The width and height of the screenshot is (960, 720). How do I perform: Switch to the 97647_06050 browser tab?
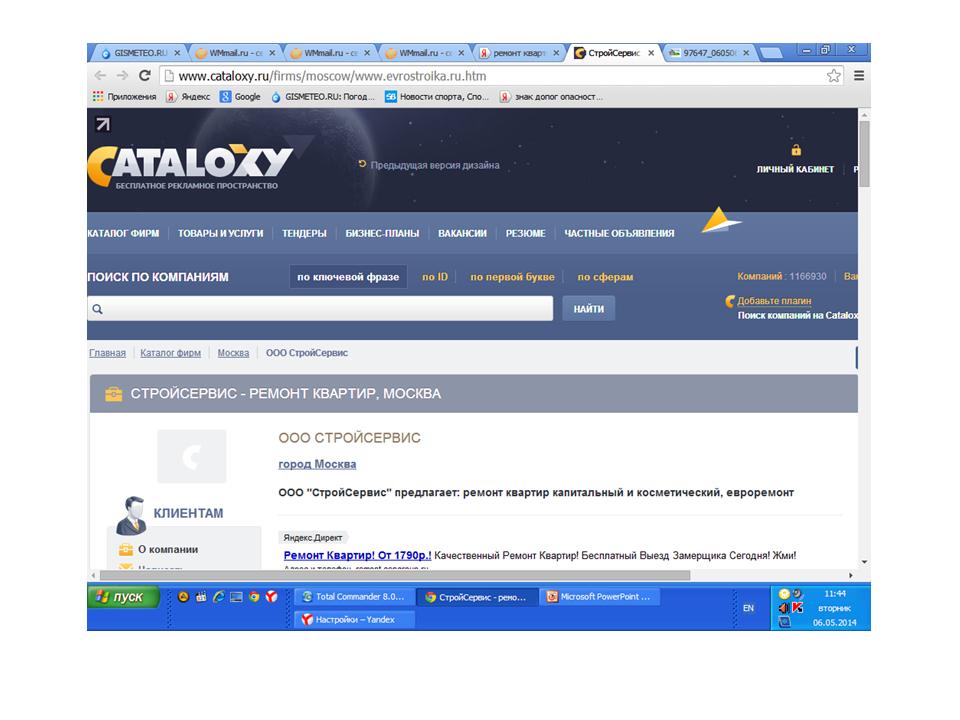point(709,53)
